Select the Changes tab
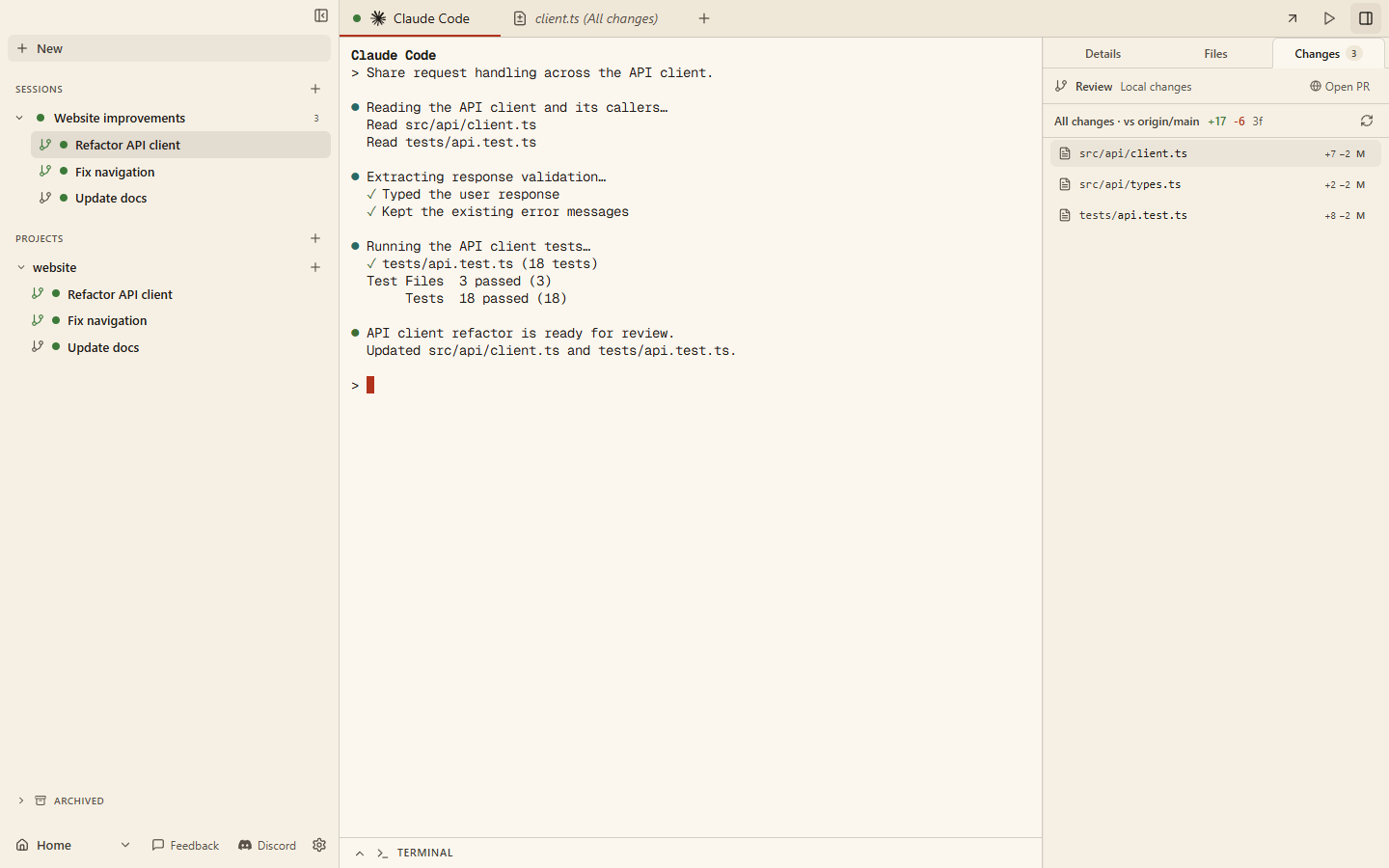The width and height of the screenshot is (1389, 868). [x=1328, y=54]
